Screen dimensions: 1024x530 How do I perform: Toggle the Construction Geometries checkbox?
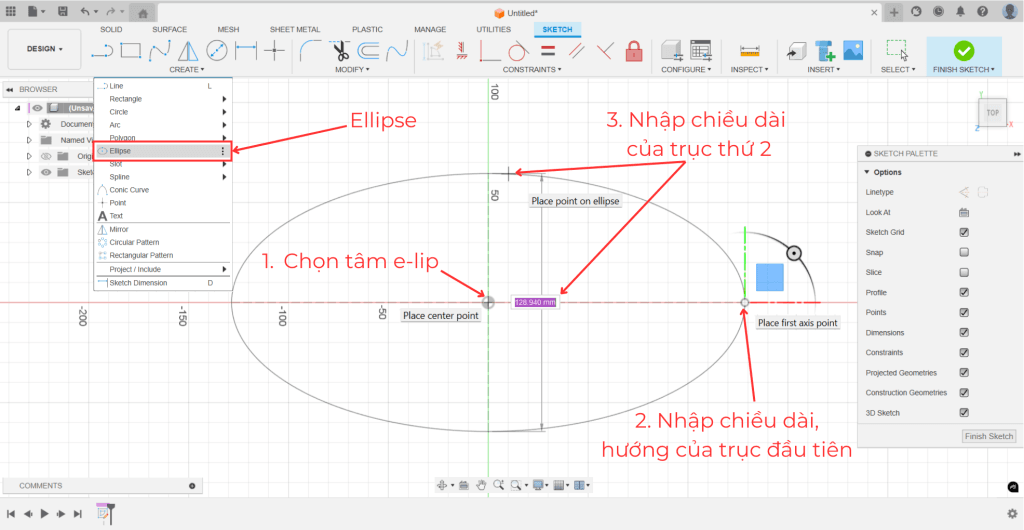pos(964,392)
